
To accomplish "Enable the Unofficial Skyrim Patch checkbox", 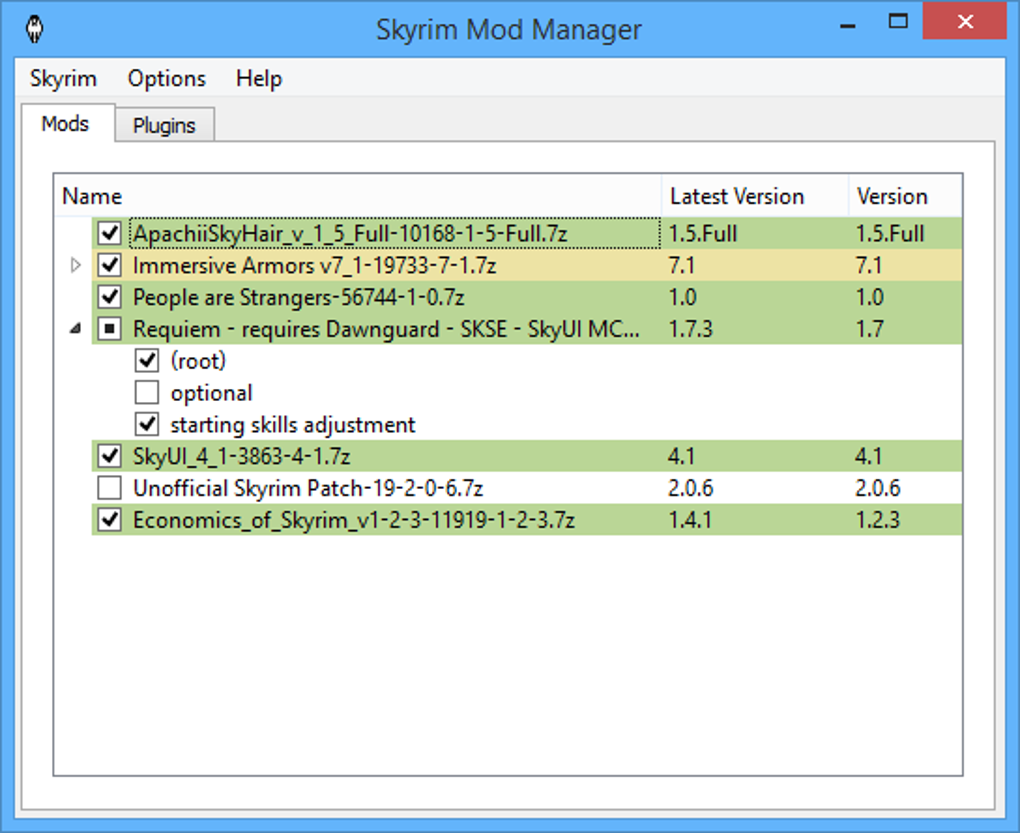I will (109, 488).
